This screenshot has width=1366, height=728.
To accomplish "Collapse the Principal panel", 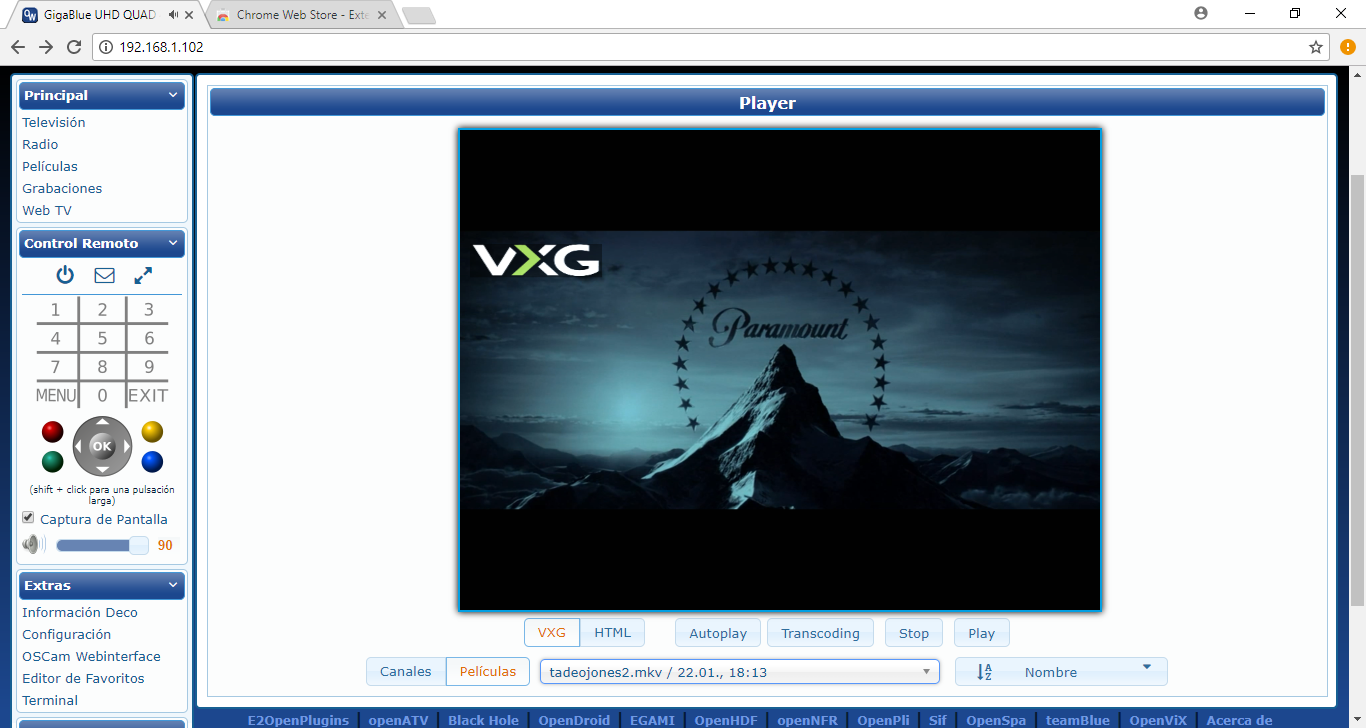I will [x=173, y=95].
